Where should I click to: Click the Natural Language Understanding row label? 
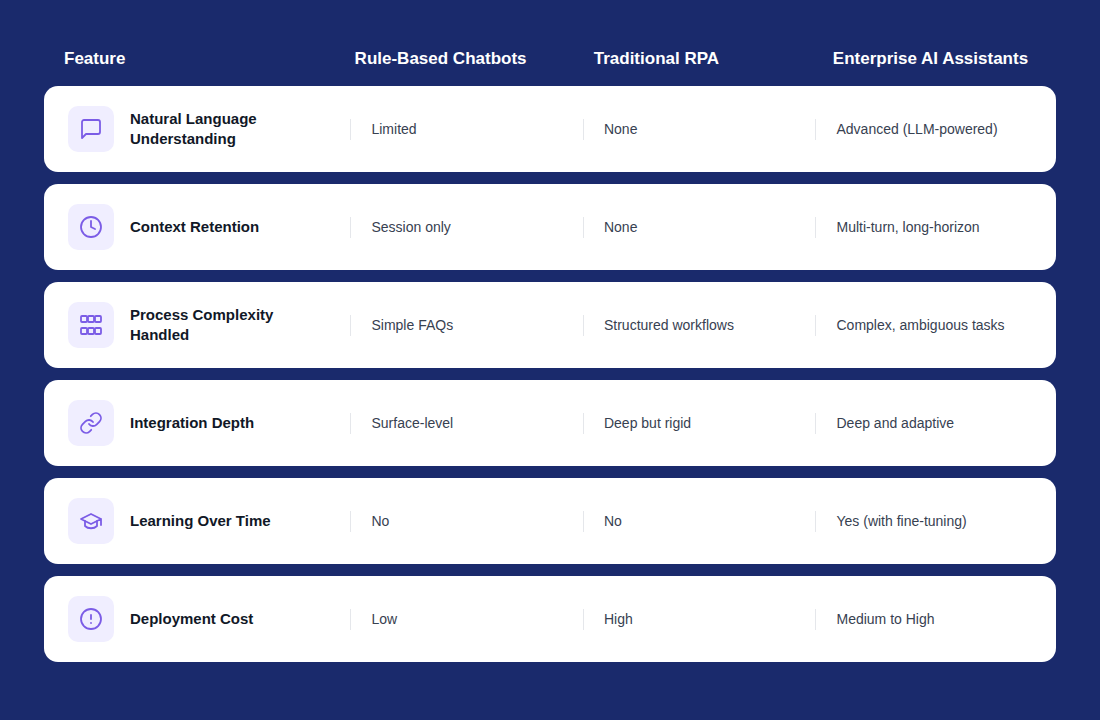193,129
